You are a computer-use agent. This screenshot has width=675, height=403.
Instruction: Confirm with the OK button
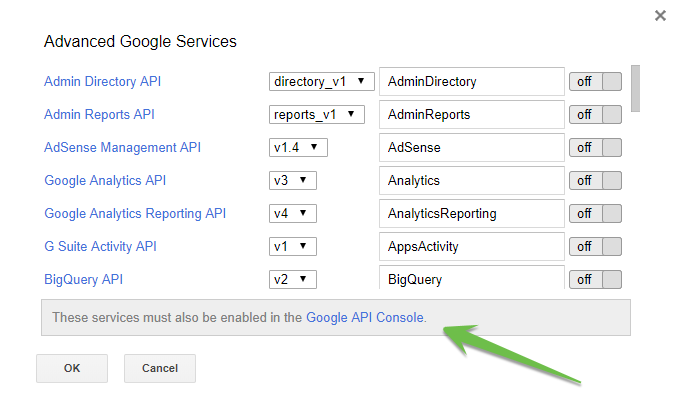(x=72, y=369)
